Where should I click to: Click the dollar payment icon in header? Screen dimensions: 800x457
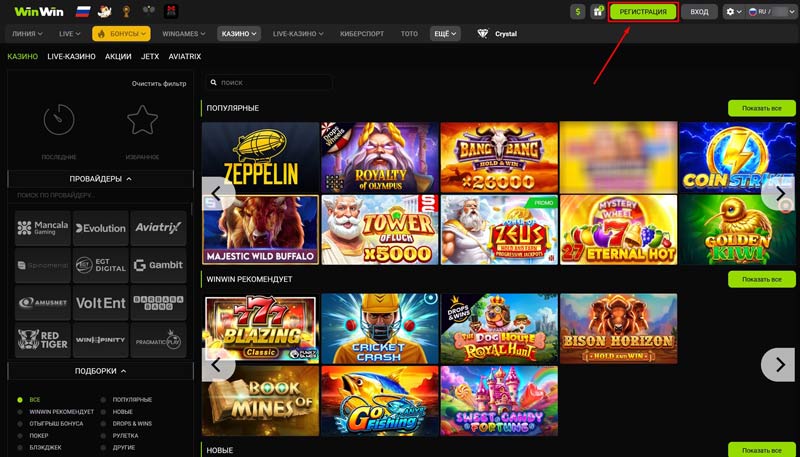click(x=578, y=12)
